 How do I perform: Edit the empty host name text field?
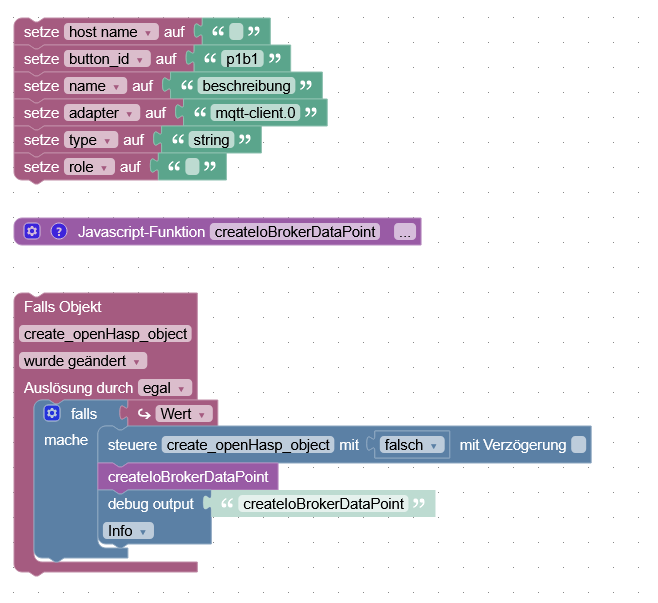(x=236, y=32)
